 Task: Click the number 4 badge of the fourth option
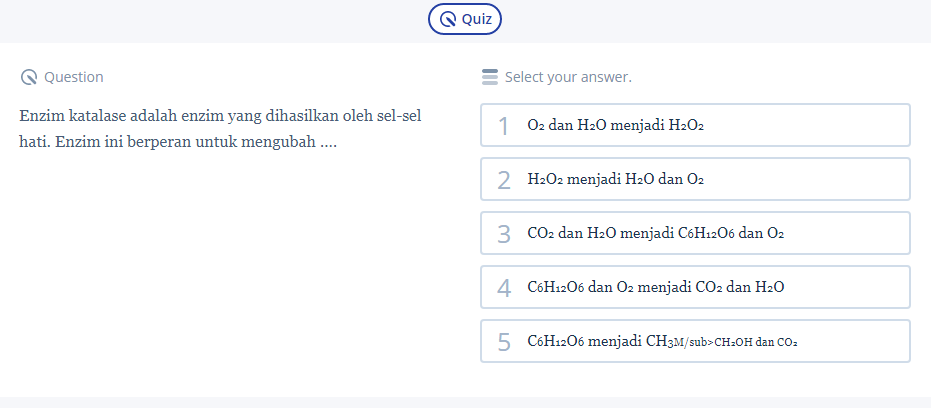504,288
